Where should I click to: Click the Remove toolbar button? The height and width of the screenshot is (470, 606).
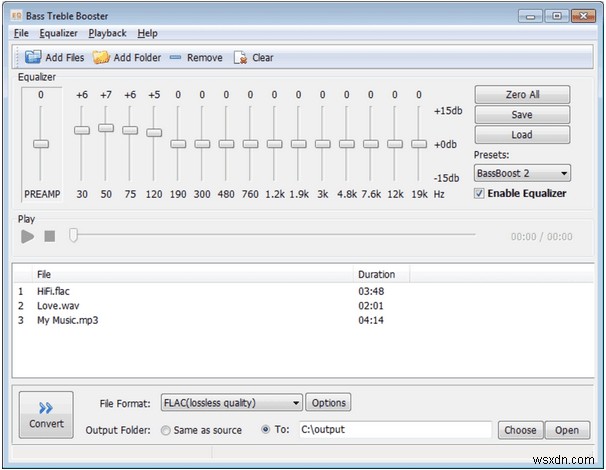[196, 58]
